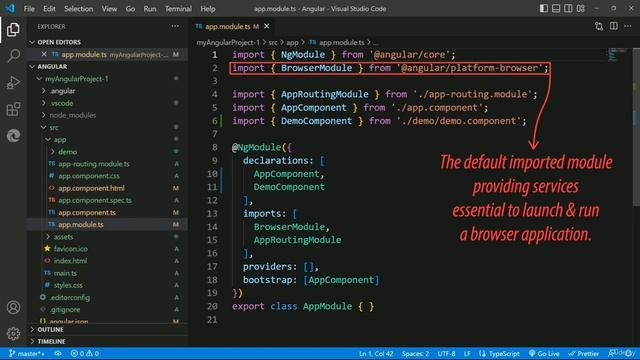The image size is (640, 360).
Task: Click the eye icon in status bar
Action: pos(58,353)
